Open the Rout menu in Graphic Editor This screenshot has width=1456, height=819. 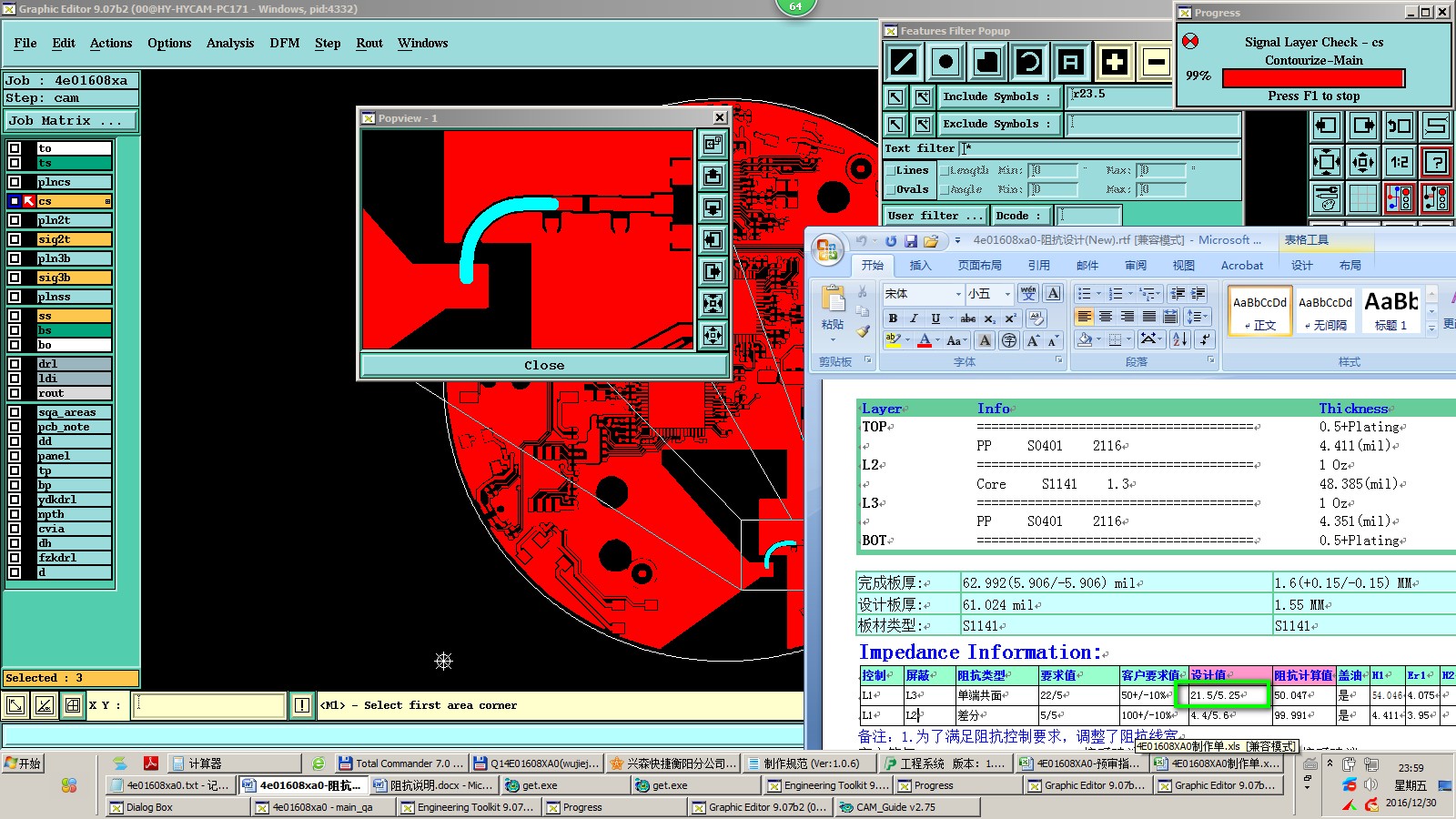click(369, 43)
